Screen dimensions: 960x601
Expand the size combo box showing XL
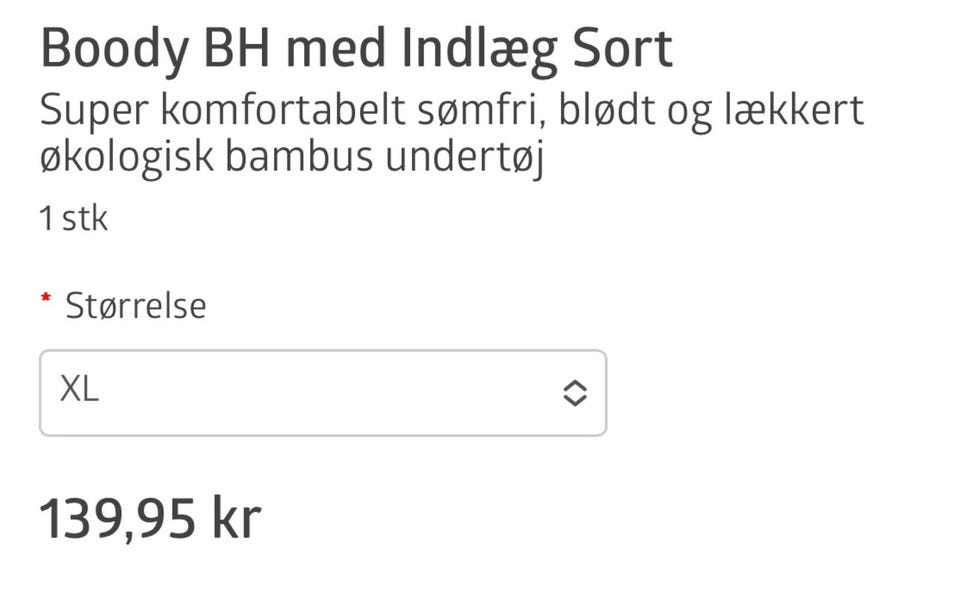point(322,393)
